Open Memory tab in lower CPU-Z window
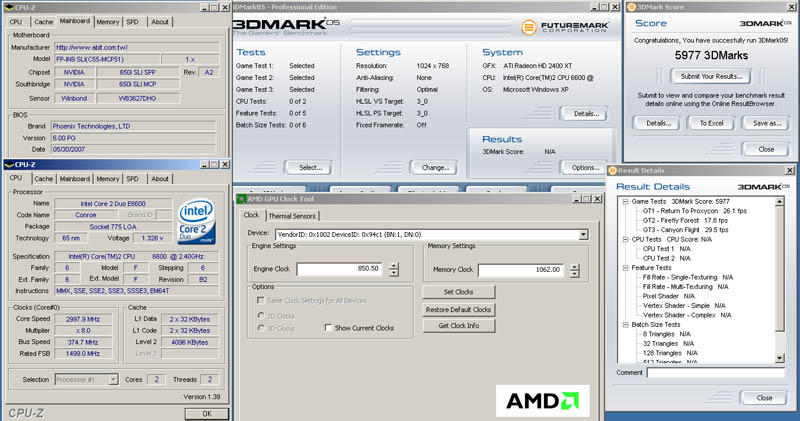This screenshot has width=800, height=421. tap(108, 179)
